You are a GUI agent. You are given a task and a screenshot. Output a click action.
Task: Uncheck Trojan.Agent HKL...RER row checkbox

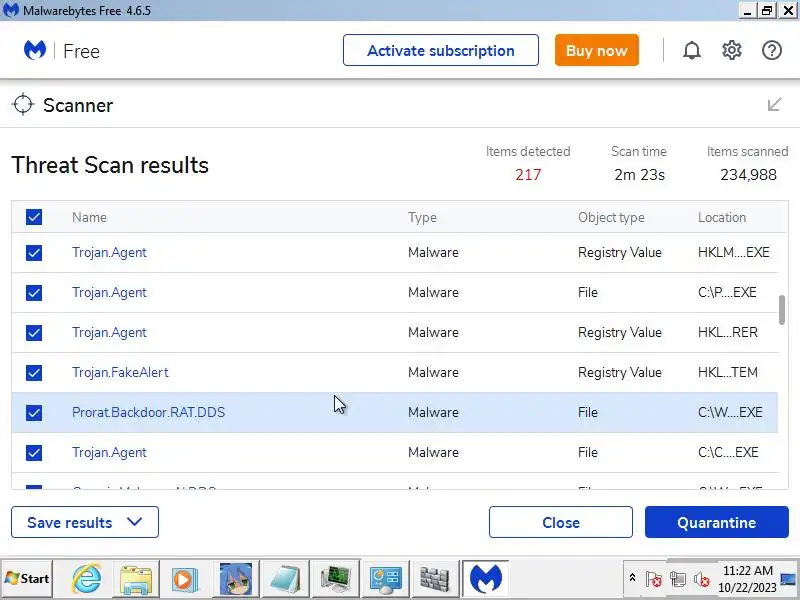pos(34,333)
